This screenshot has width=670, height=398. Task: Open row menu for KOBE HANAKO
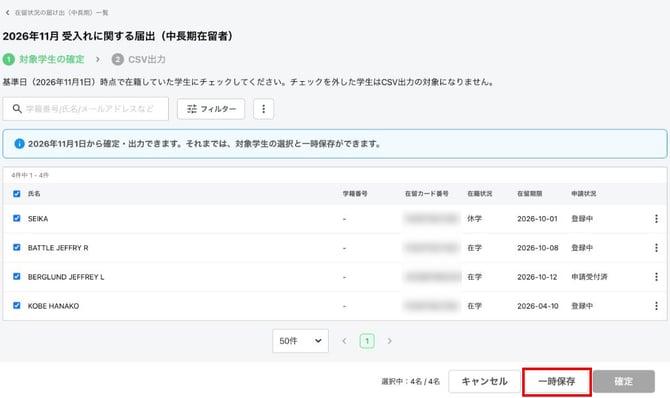(656, 306)
